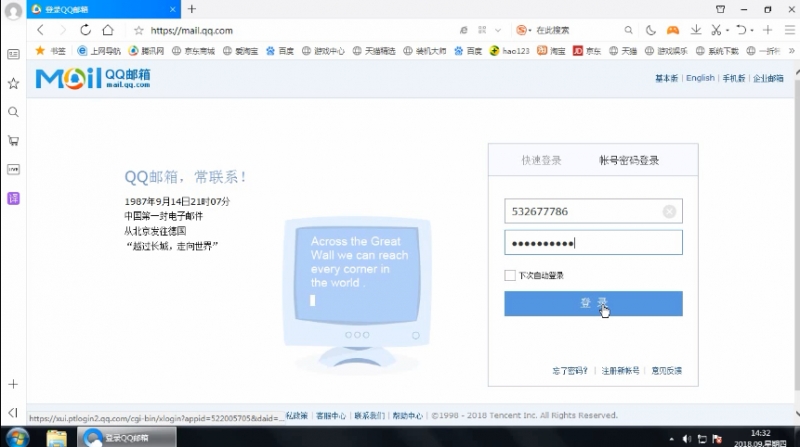Click the undo closed tab icon
The width and height of the screenshot is (800, 447).
(x=741, y=30)
